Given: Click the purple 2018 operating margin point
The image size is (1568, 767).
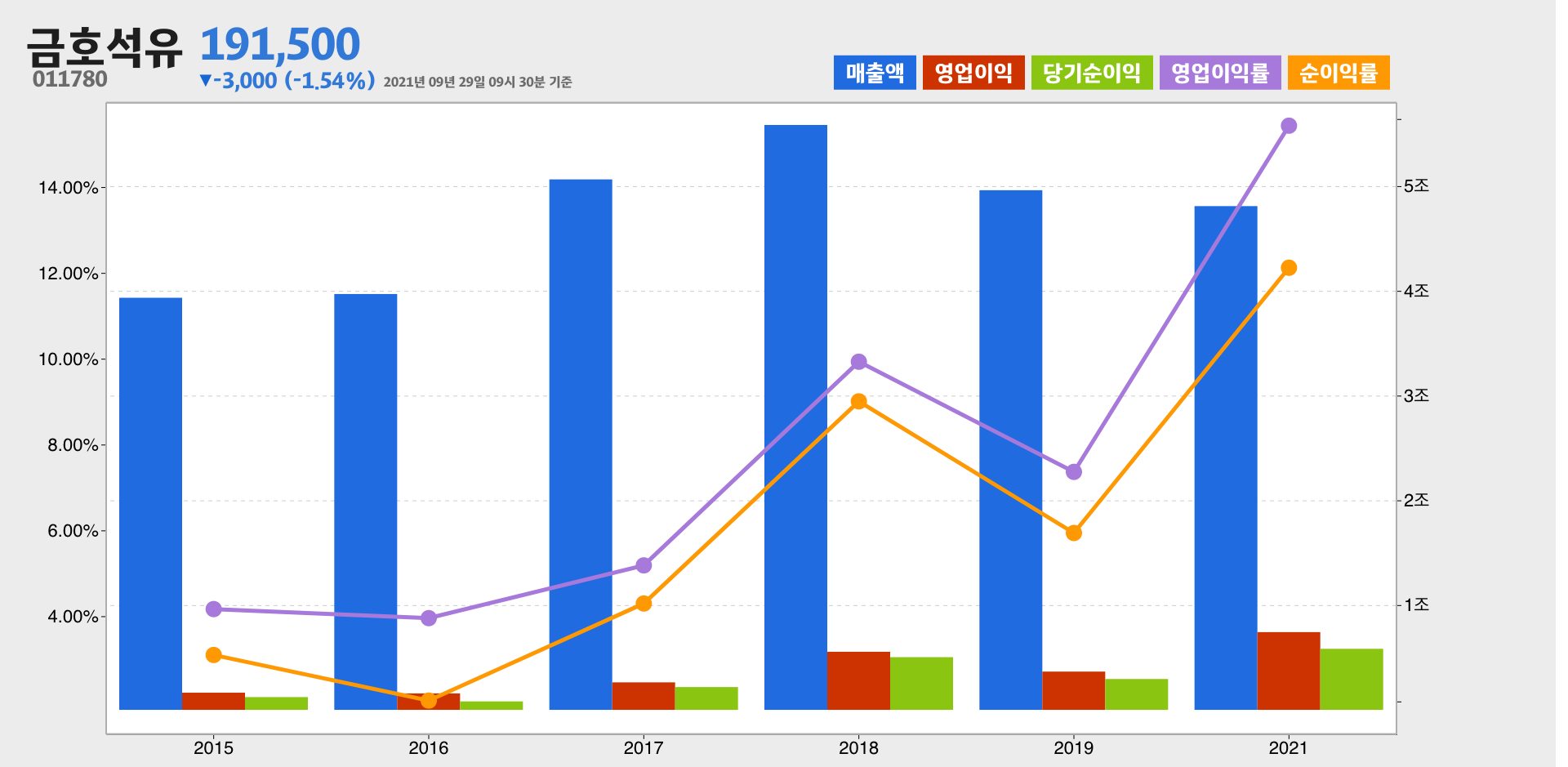Looking at the screenshot, I should click(858, 362).
